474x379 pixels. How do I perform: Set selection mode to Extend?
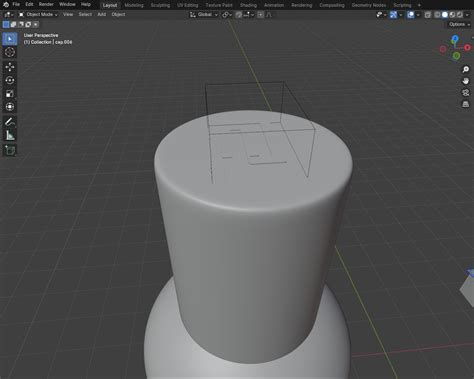[x=13, y=24]
